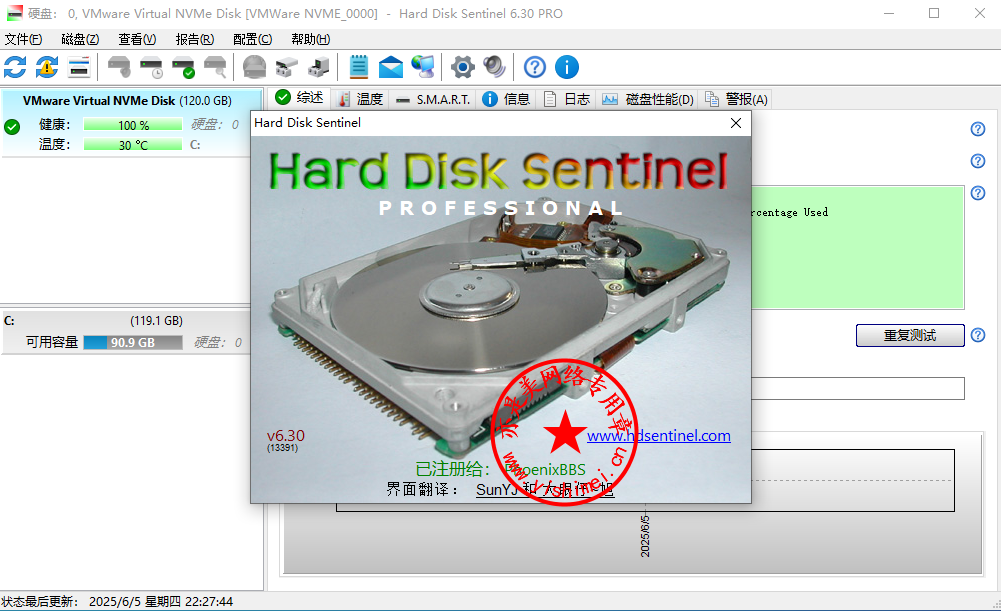The image size is (1001, 611).
Task: Open the 文件(F) menu
Action: [x=24, y=40]
